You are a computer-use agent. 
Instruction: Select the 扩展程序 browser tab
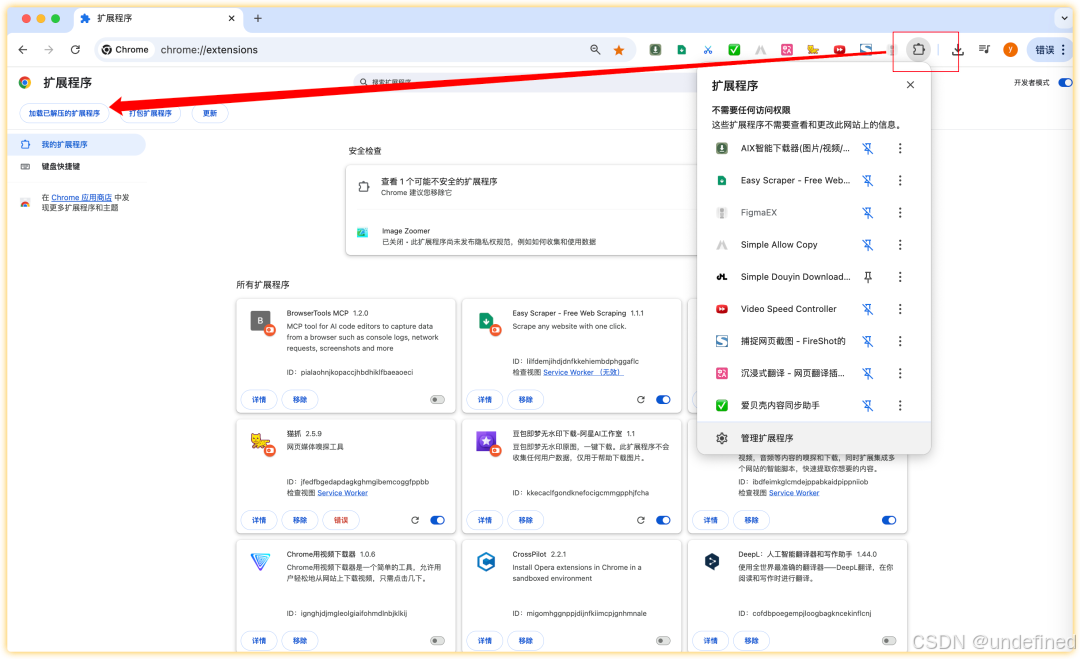(158, 19)
